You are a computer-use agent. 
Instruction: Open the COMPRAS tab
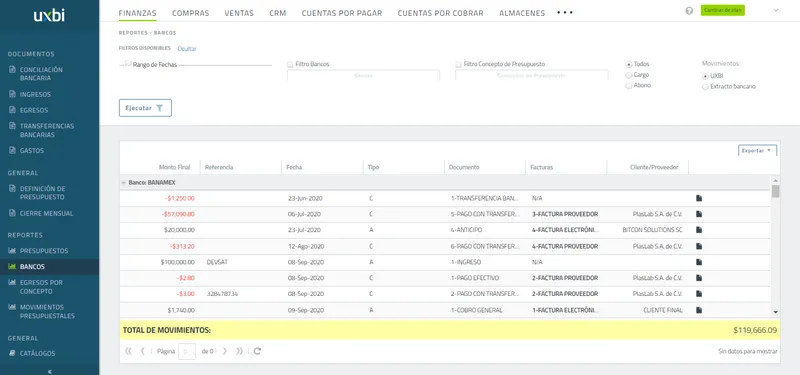(190, 13)
